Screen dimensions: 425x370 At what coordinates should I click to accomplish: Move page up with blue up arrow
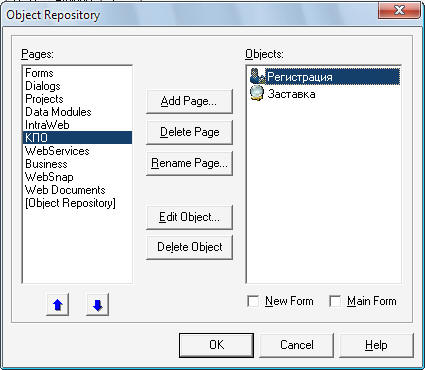pyautogui.click(x=58, y=304)
